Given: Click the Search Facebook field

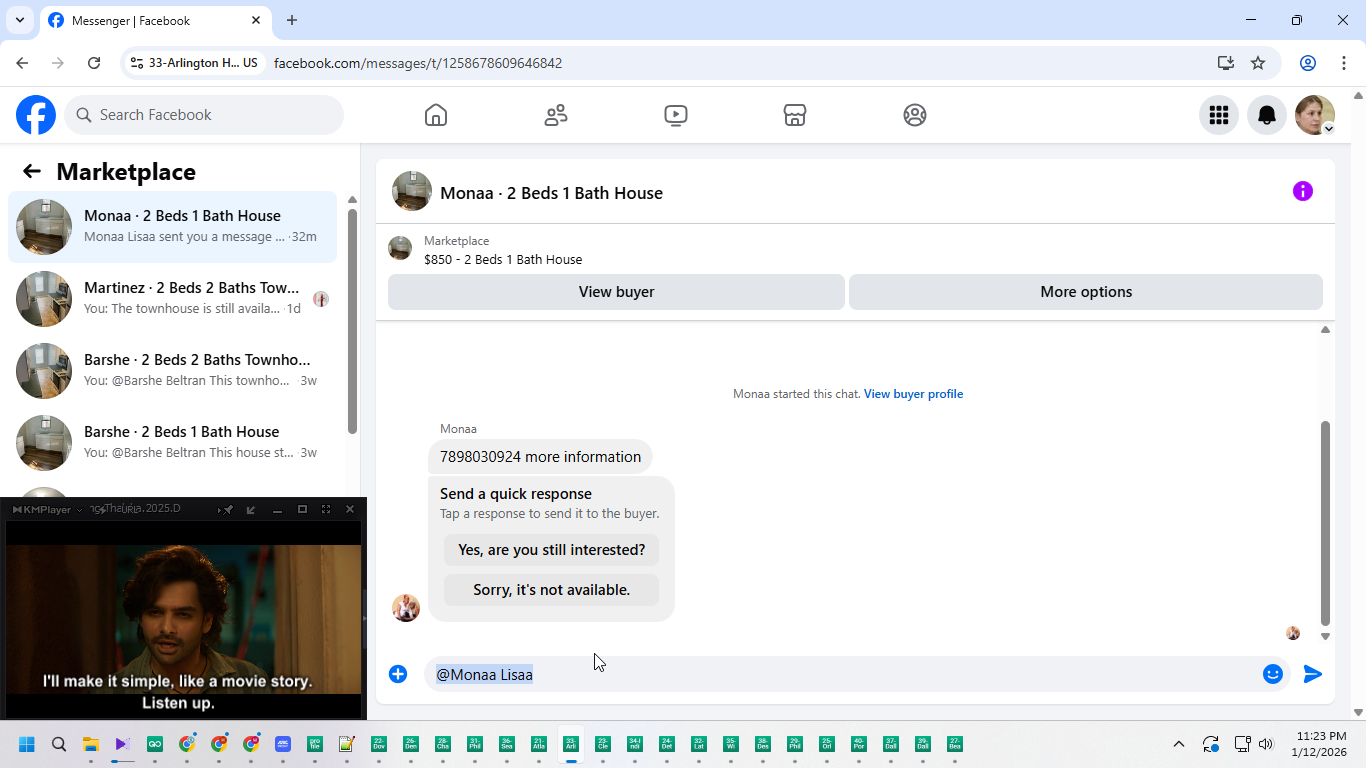Looking at the screenshot, I should tap(204, 115).
